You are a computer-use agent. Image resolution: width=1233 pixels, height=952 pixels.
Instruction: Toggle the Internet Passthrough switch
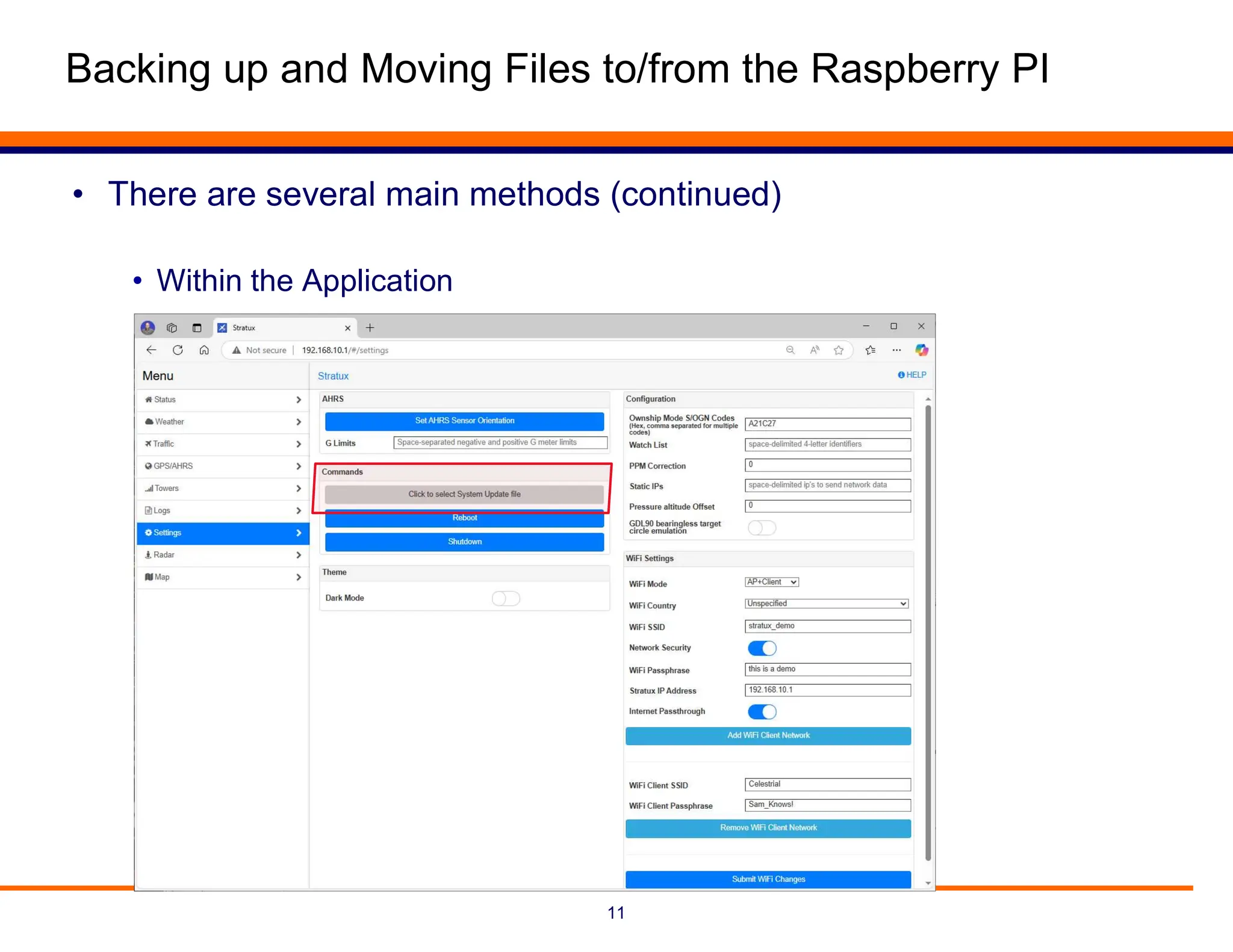[762, 712]
